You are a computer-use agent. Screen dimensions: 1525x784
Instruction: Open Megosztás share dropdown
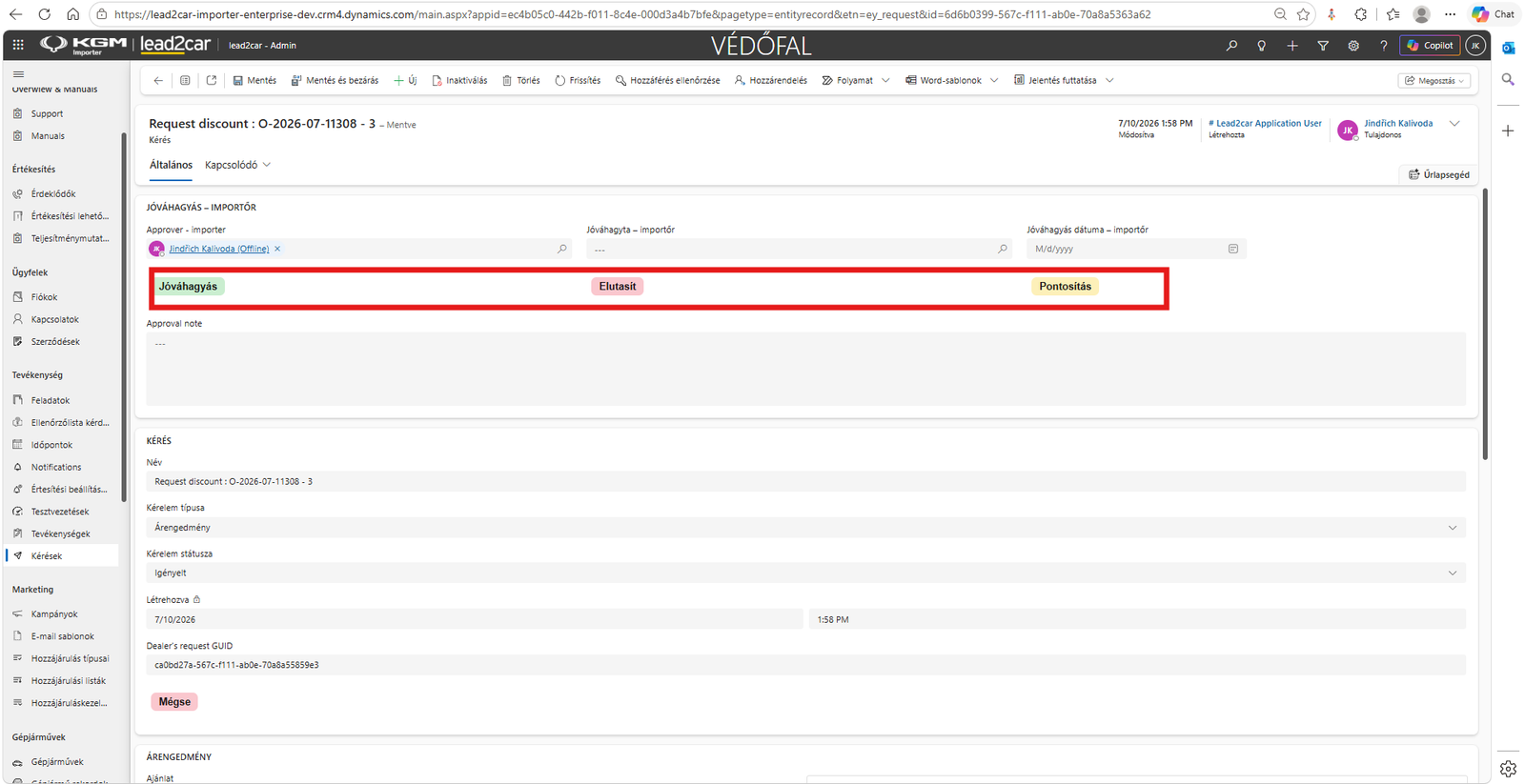(x=1434, y=81)
